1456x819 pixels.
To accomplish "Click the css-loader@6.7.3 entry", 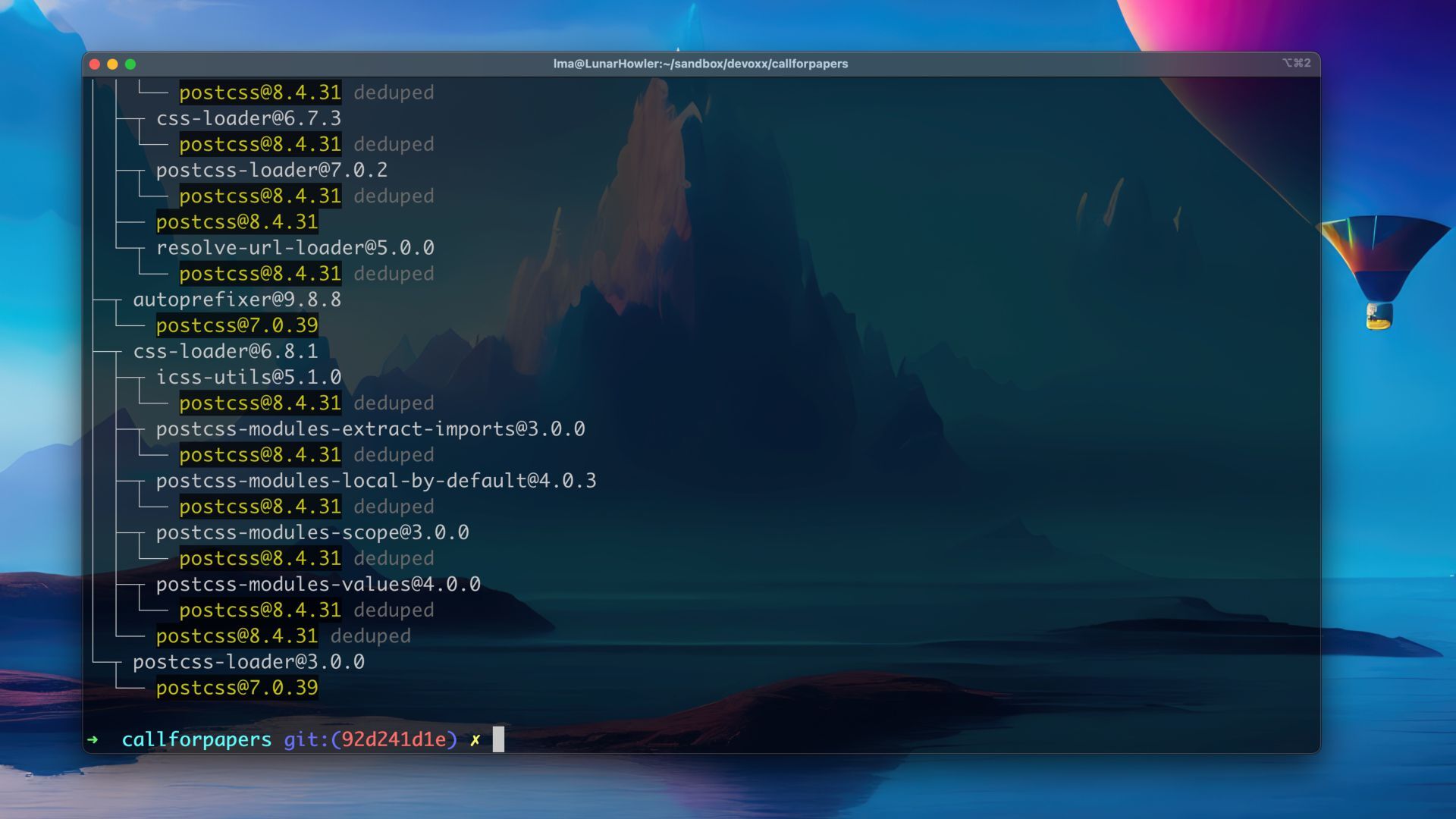I will tap(249, 118).
